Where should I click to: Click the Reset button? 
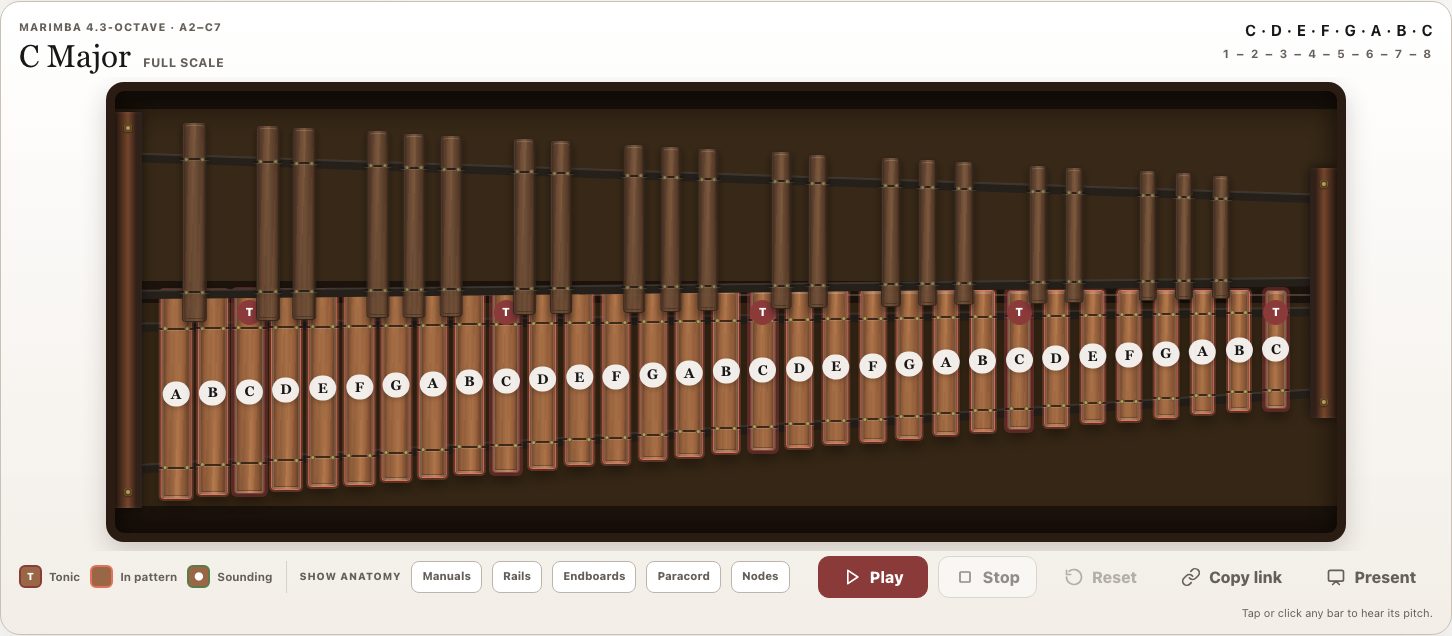(1100, 577)
